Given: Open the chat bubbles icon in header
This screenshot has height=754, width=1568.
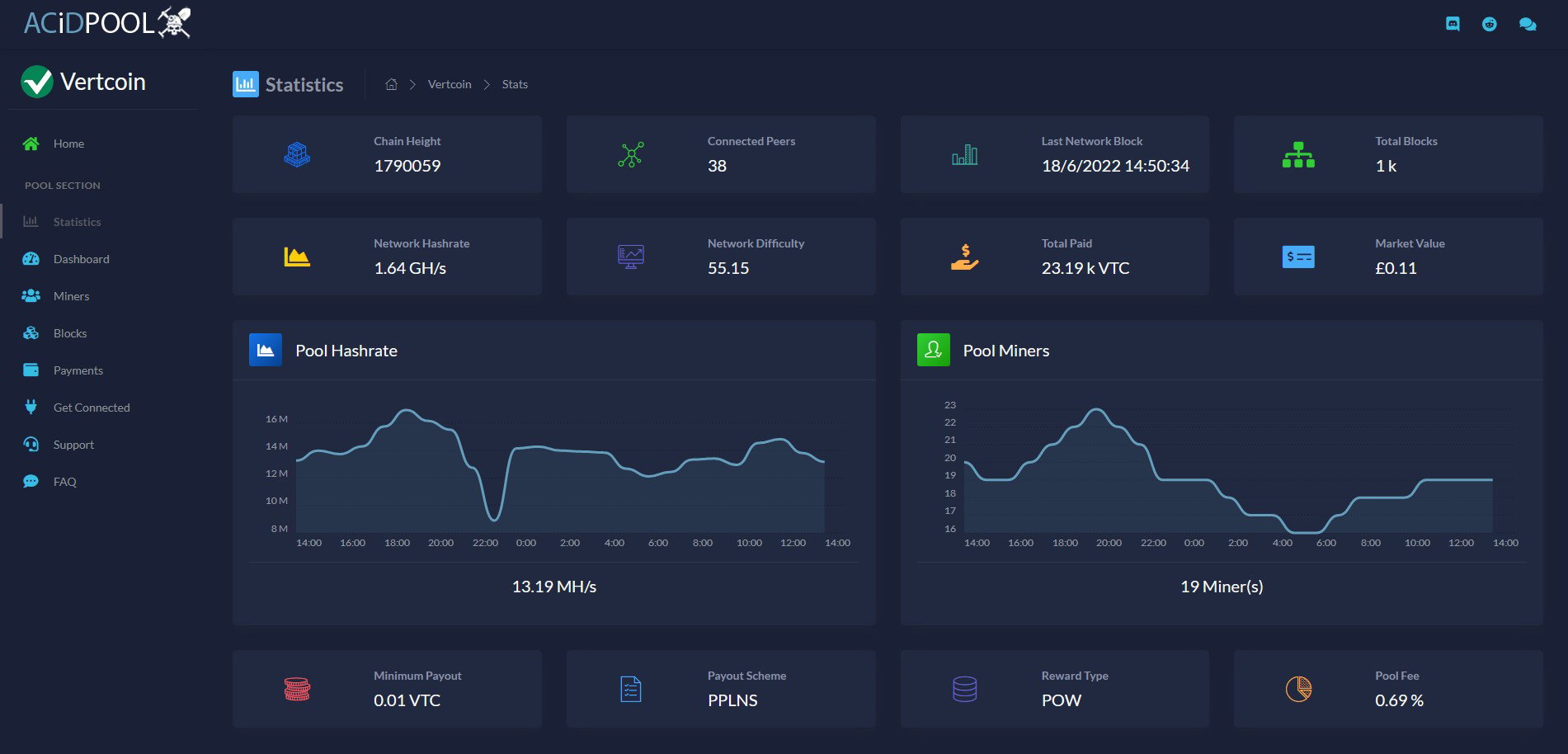Looking at the screenshot, I should coord(1528,24).
